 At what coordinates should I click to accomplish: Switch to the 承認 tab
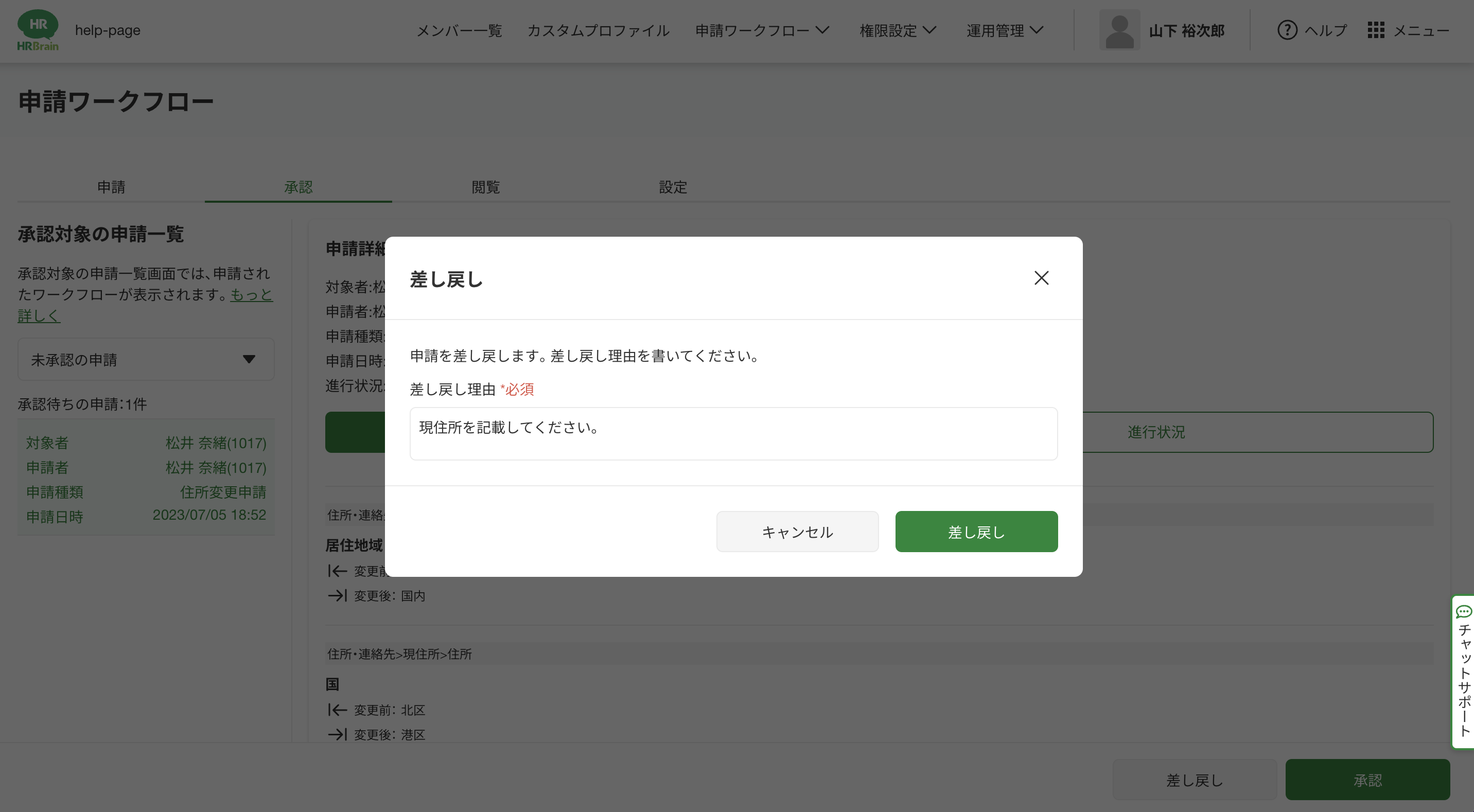298,187
